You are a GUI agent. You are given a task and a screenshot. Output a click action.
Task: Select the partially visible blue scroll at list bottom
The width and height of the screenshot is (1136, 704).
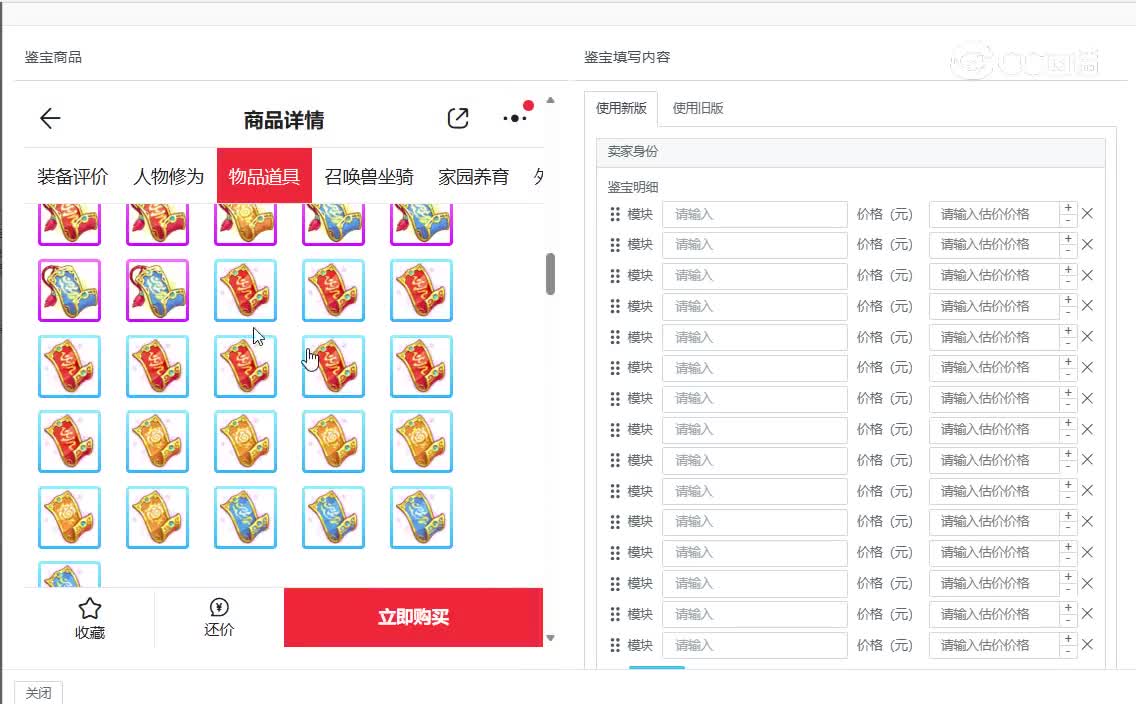pyautogui.click(x=70, y=574)
